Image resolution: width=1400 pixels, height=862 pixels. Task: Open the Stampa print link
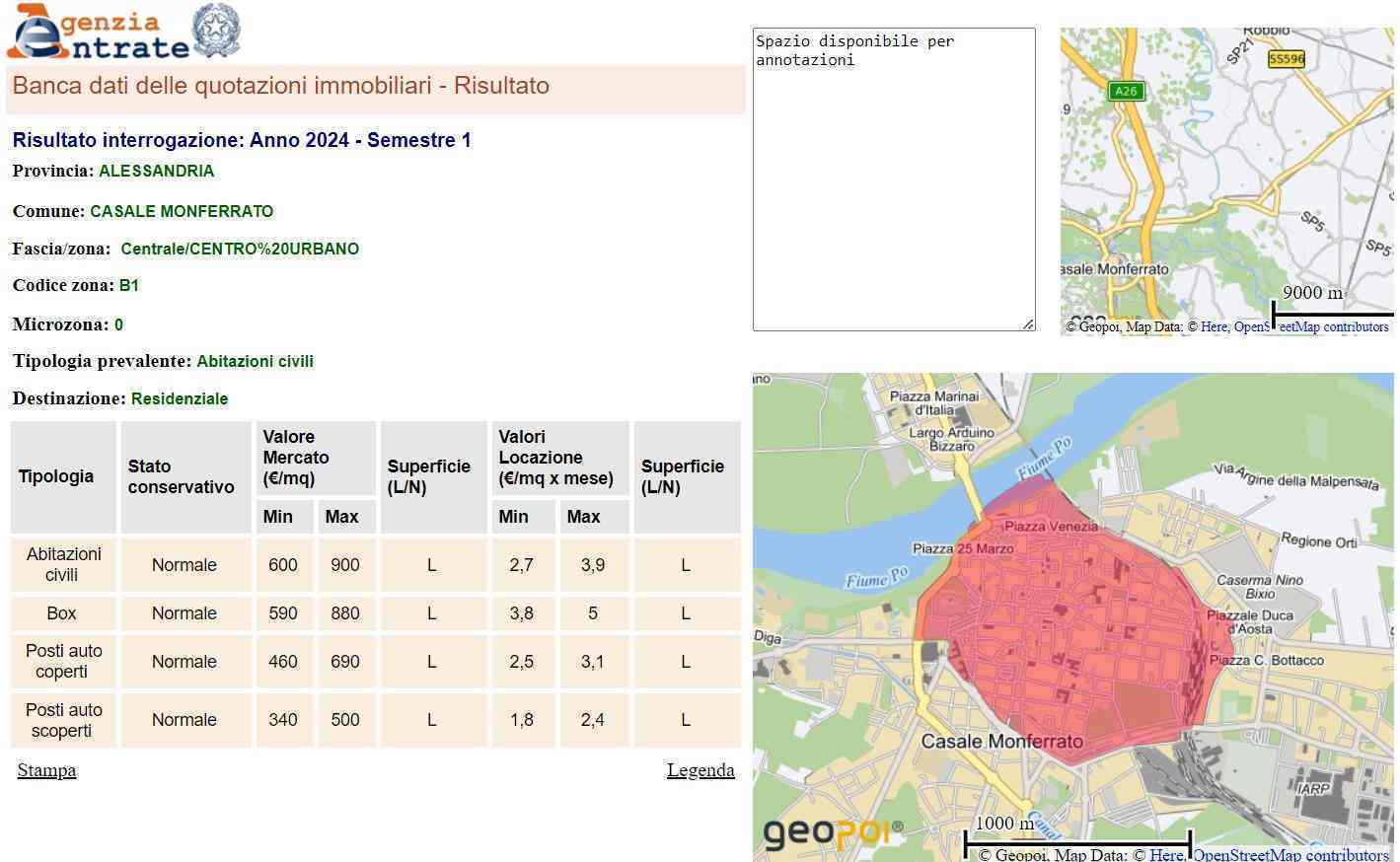point(46,770)
